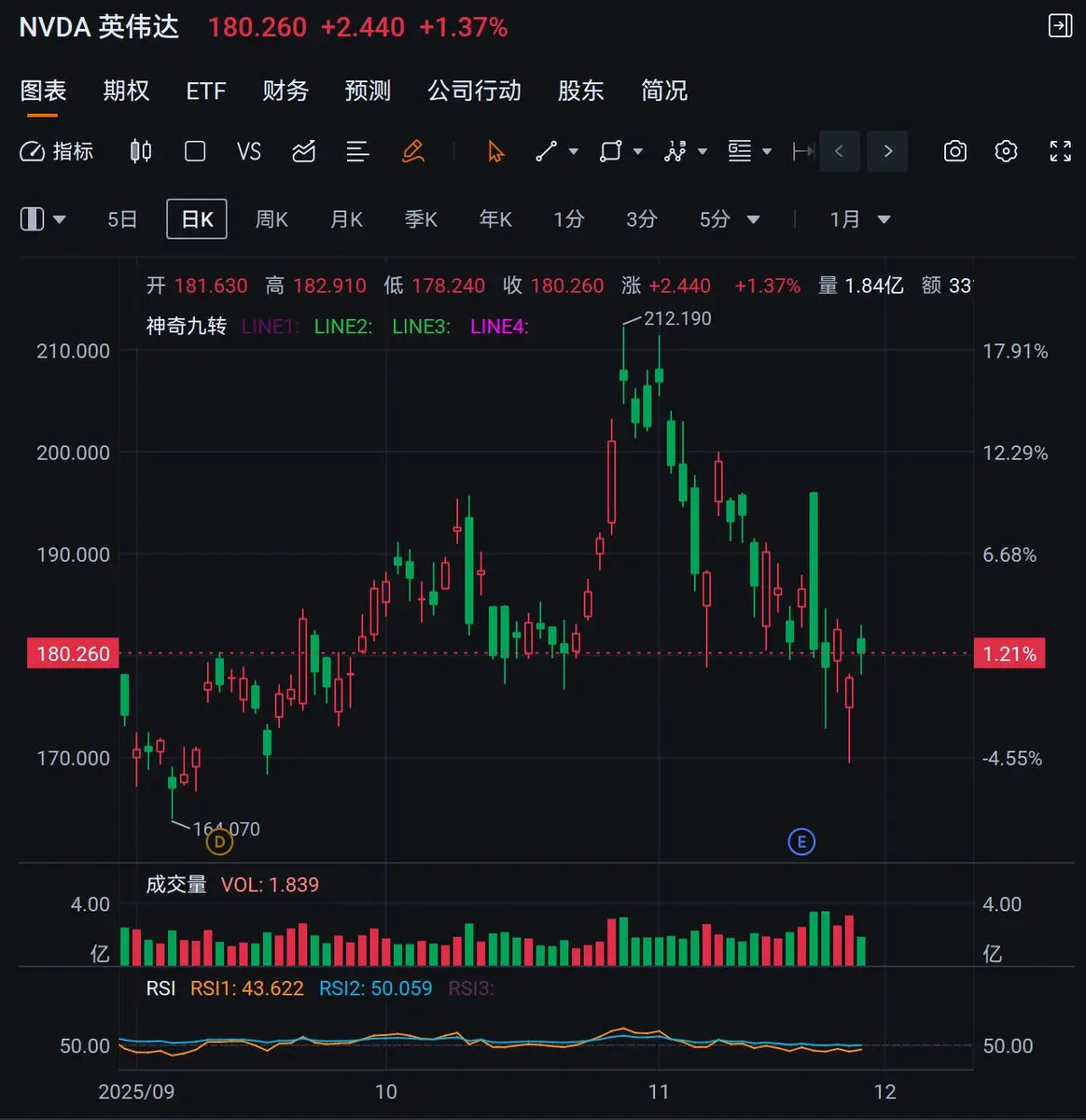Click the D dividend marker on chart

coord(219,842)
